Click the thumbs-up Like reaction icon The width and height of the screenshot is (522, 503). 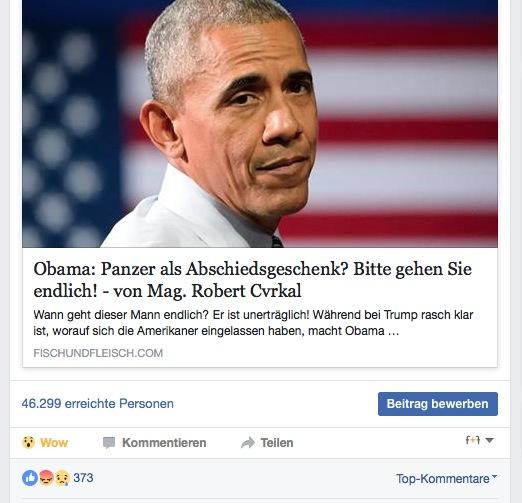30,478
